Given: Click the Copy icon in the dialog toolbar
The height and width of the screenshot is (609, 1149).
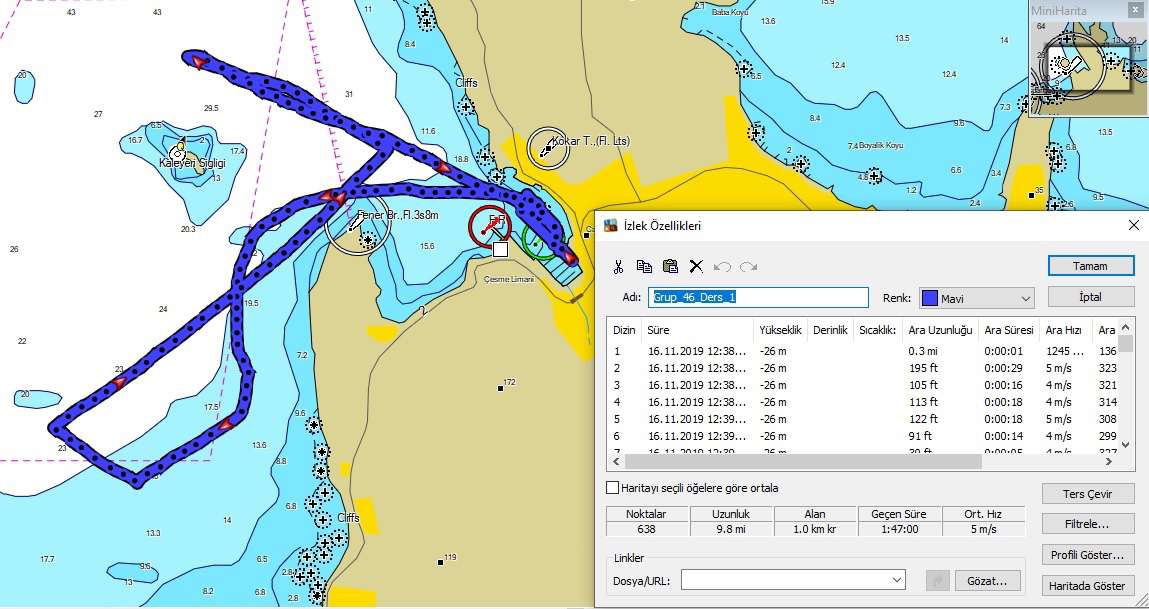Looking at the screenshot, I should click(644, 267).
